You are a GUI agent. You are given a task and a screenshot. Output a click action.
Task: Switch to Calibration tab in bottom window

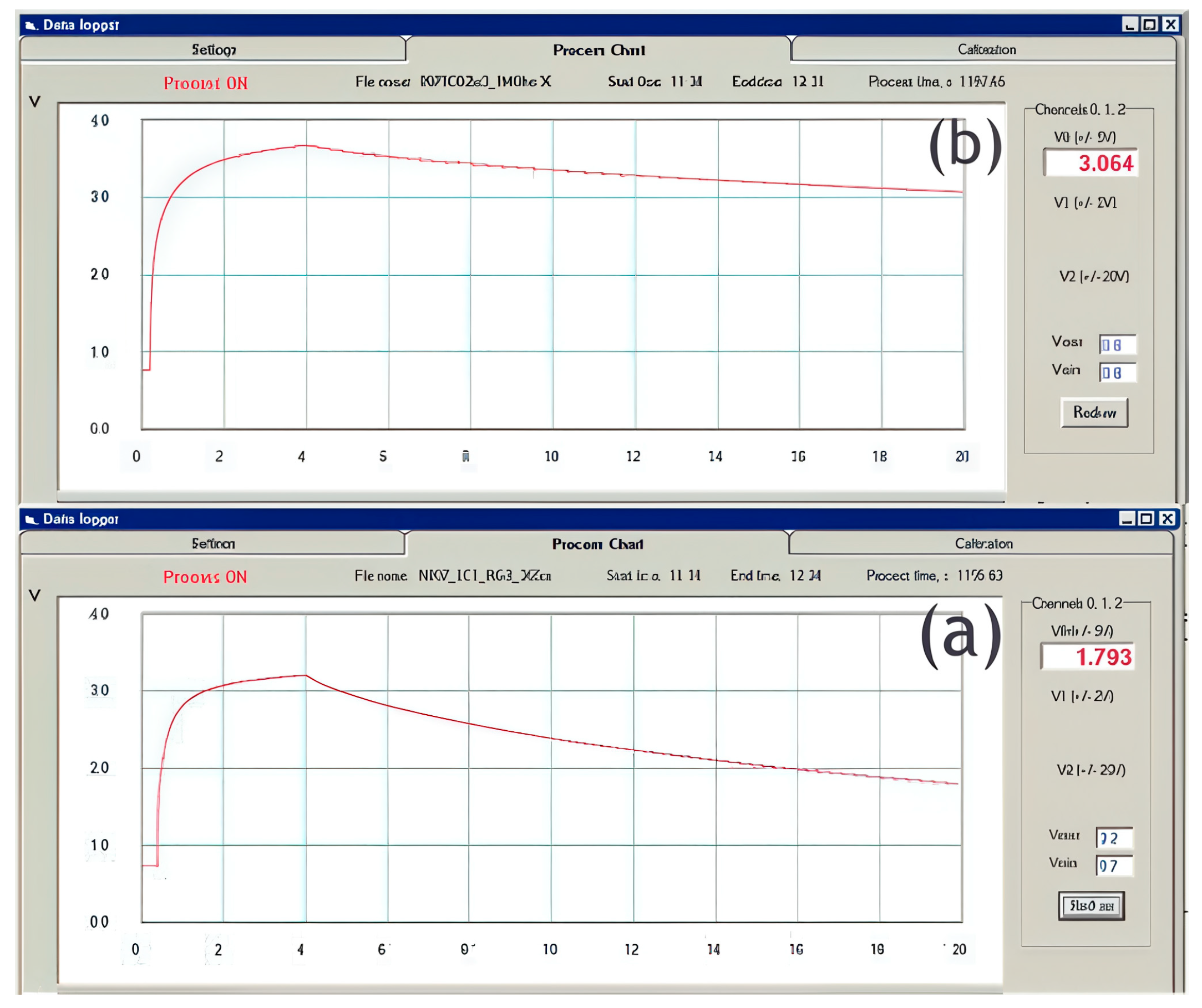click(x=983, y=543)
